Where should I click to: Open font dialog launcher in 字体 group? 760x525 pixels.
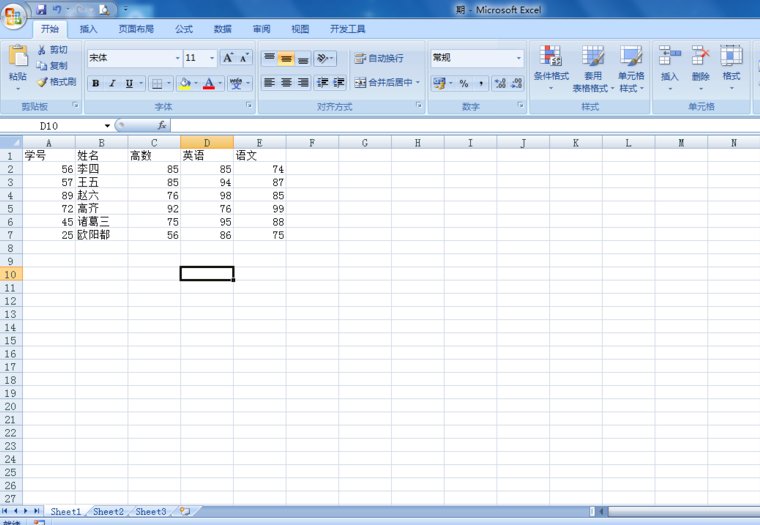click(249, 105)
